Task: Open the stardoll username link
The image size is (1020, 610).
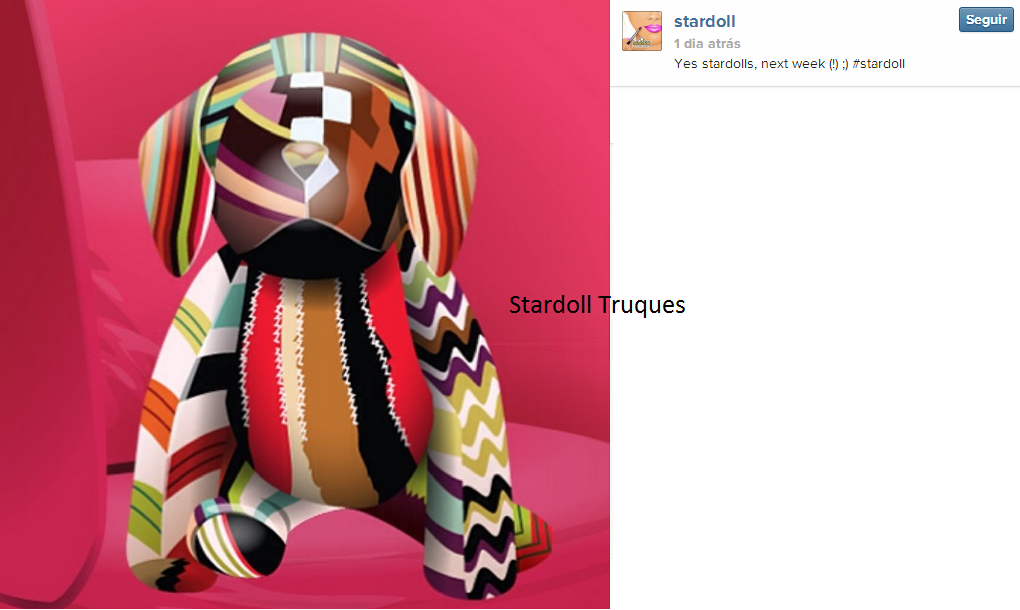Action: (x=705, y=21)
